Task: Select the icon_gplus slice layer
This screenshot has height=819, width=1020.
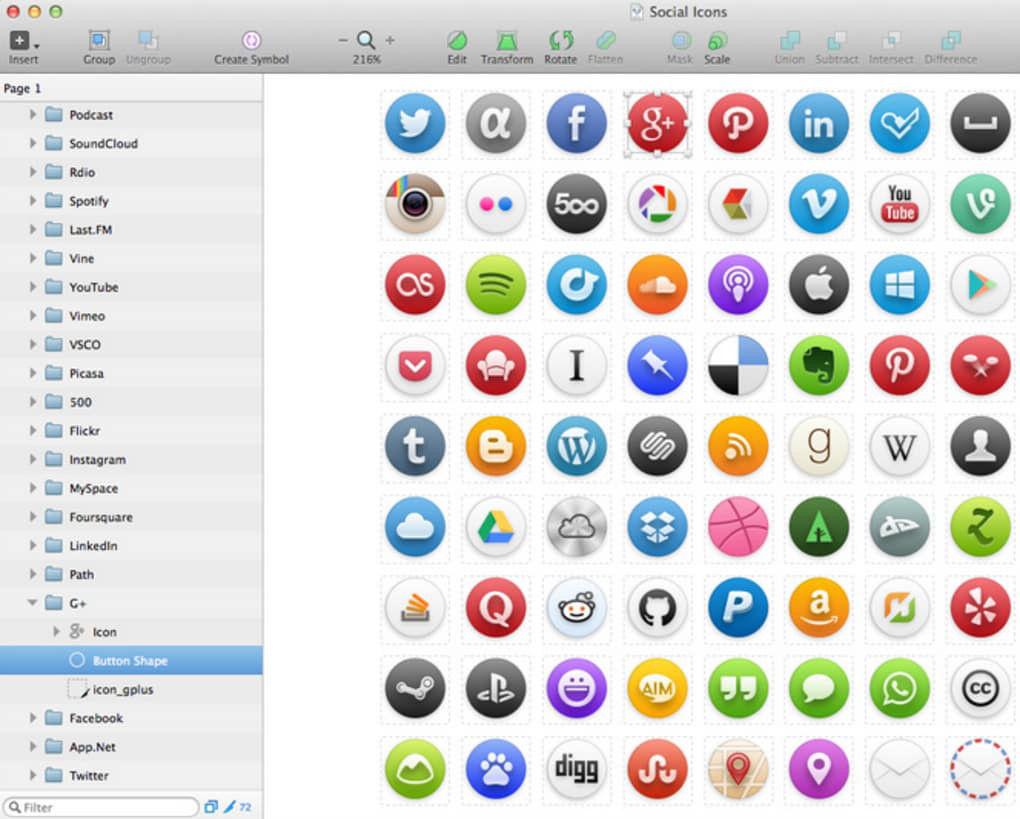Action: coord(131,689)
